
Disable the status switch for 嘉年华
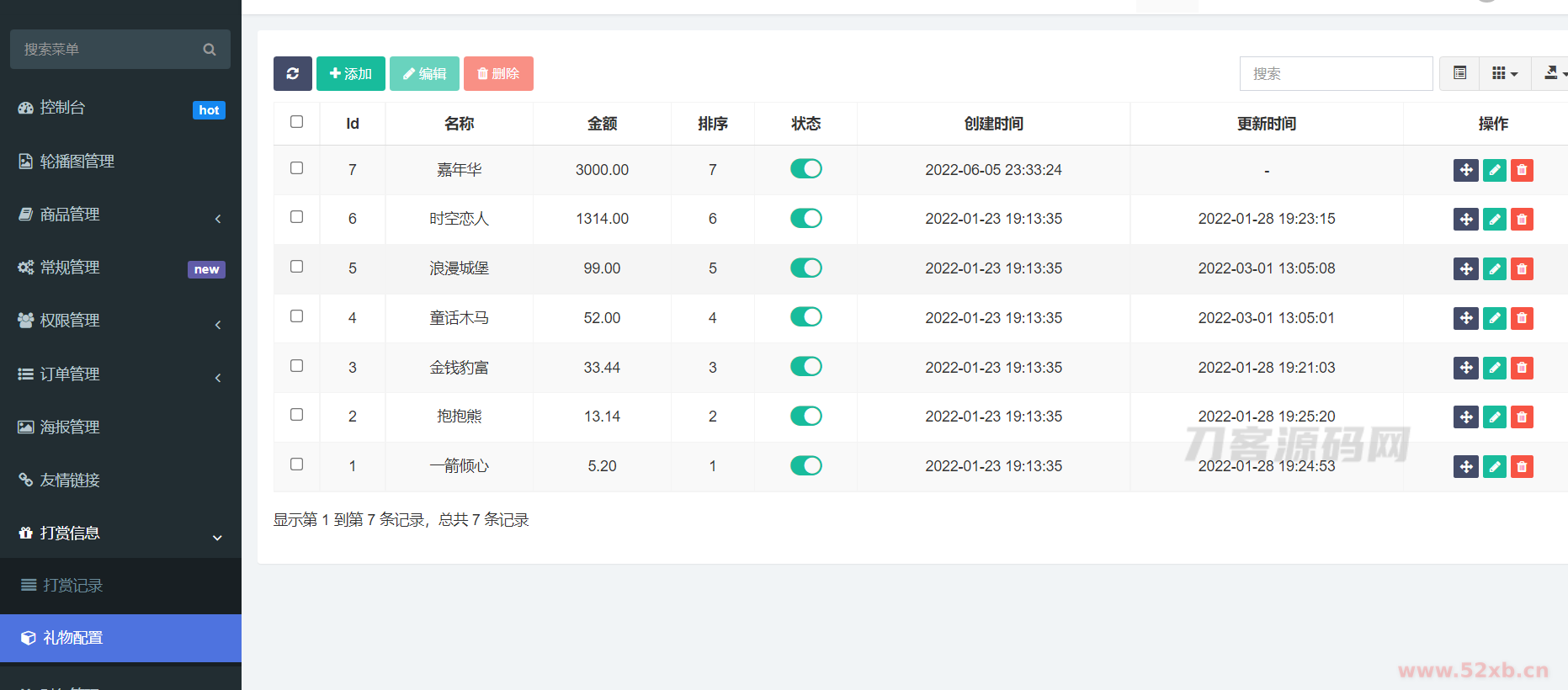805,169
